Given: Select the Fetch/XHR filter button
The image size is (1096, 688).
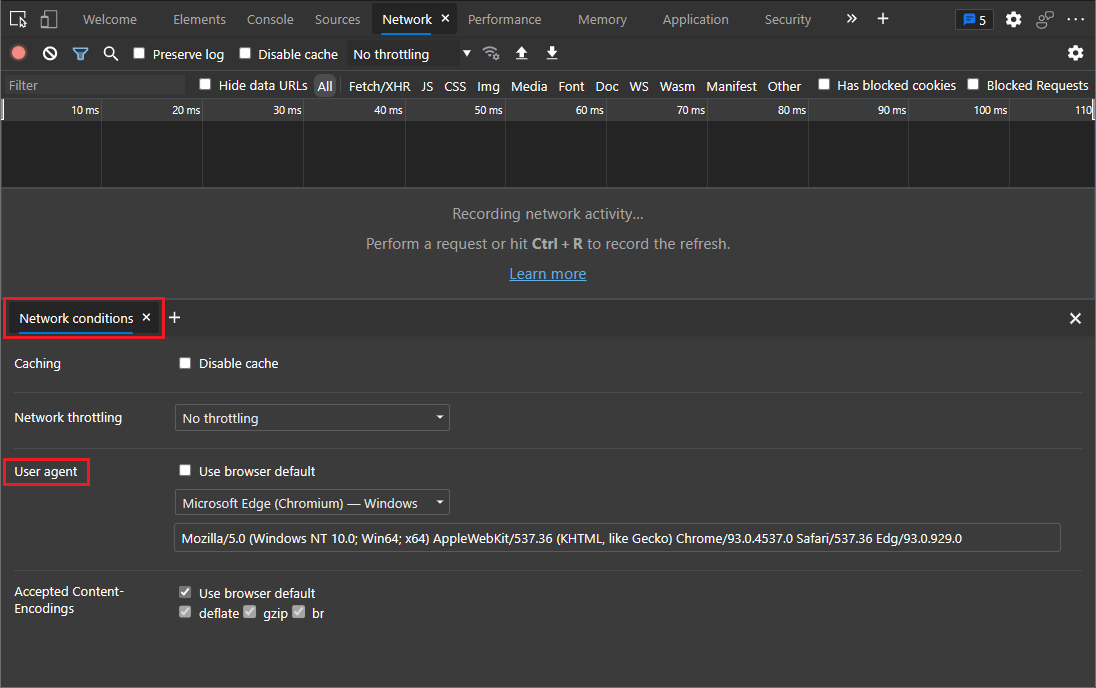Looking at the screenshot, I should [378, 86].
